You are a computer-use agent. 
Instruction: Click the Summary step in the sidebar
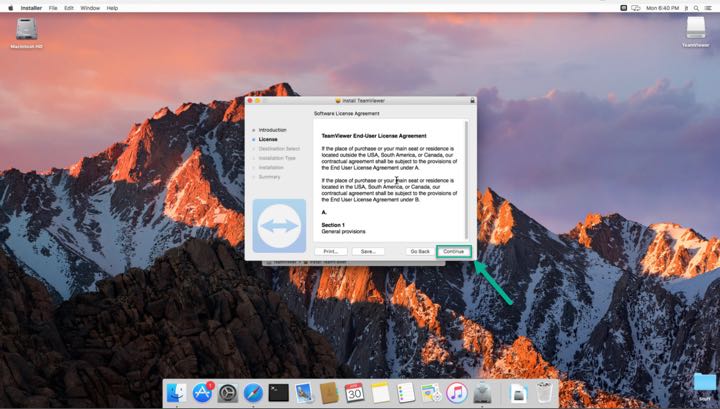pyautogui.click(x=269, y=177)
